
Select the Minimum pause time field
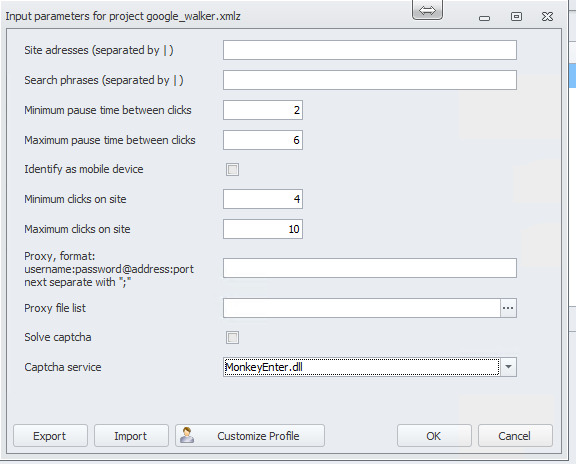pyautogui.click(x=263, y=110)
